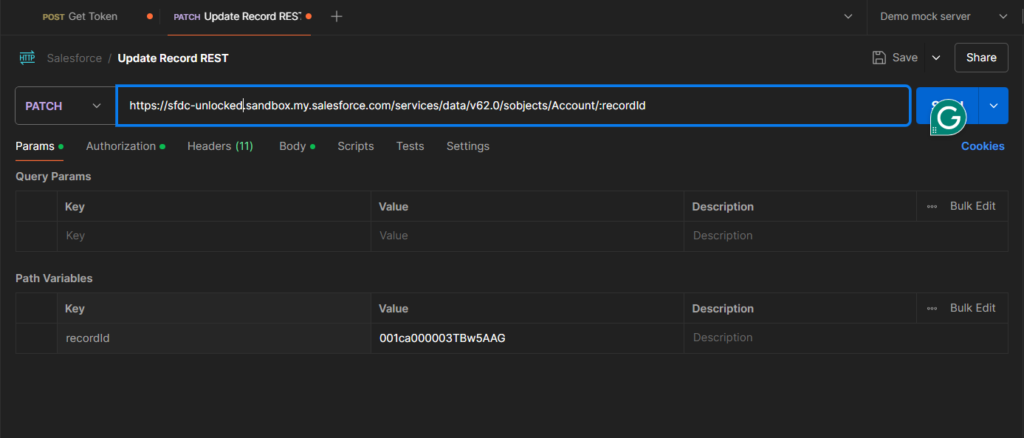The width and height of the screenshot is (1024, 438).
Task: Open Path Variables column options ellipsis
Action: point(932,308)
